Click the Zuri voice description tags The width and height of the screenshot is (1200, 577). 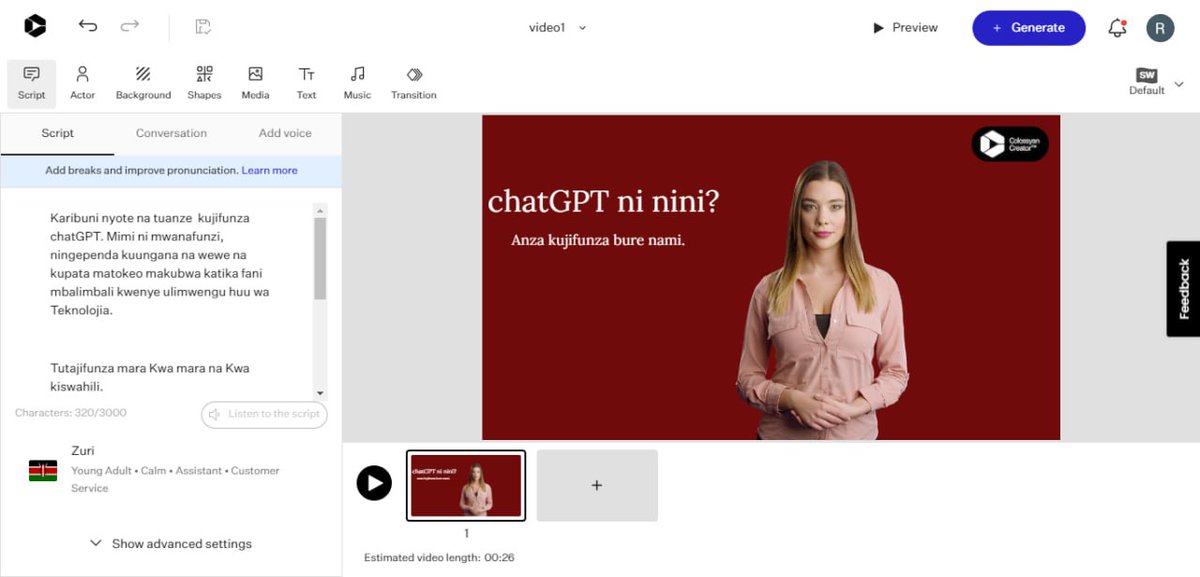pyautogui.click(x=176, y=479)
